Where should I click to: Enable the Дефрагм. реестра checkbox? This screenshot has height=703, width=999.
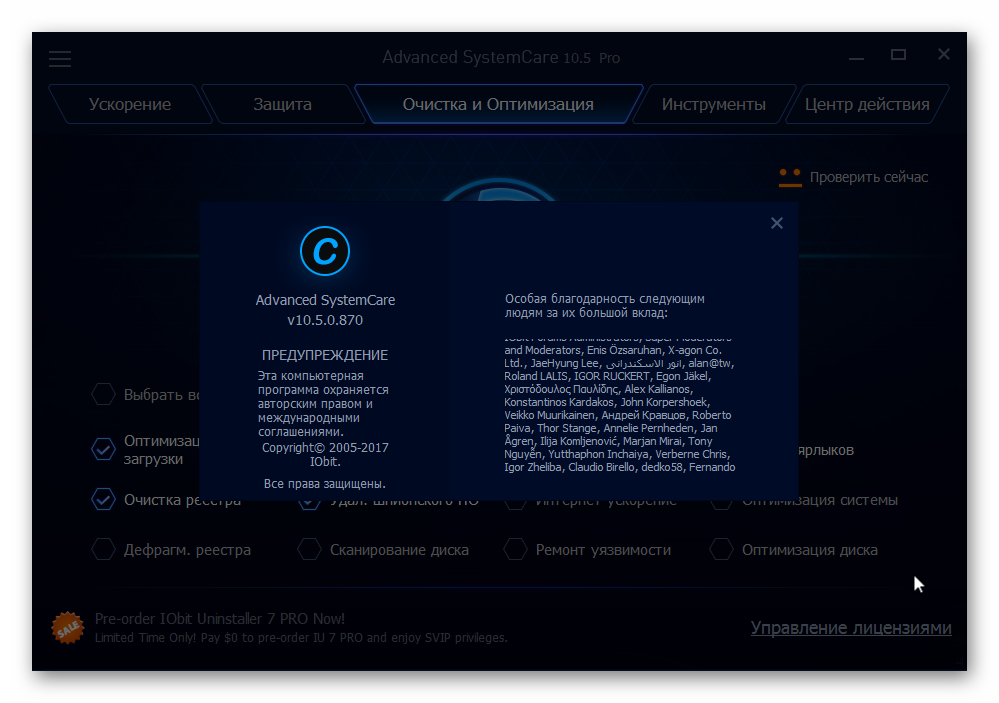tap(103, 549)
